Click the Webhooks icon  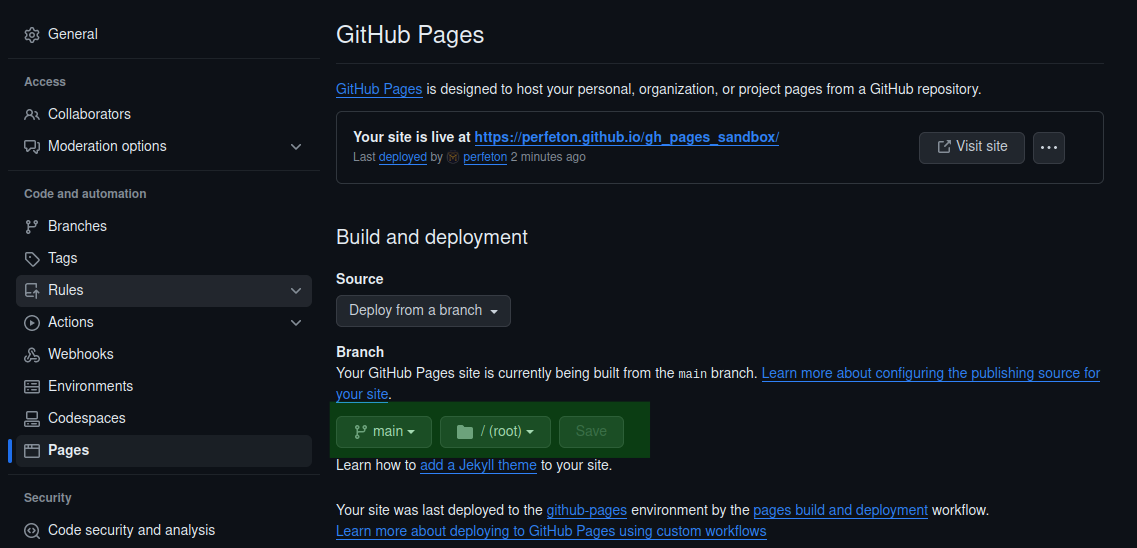32,354
